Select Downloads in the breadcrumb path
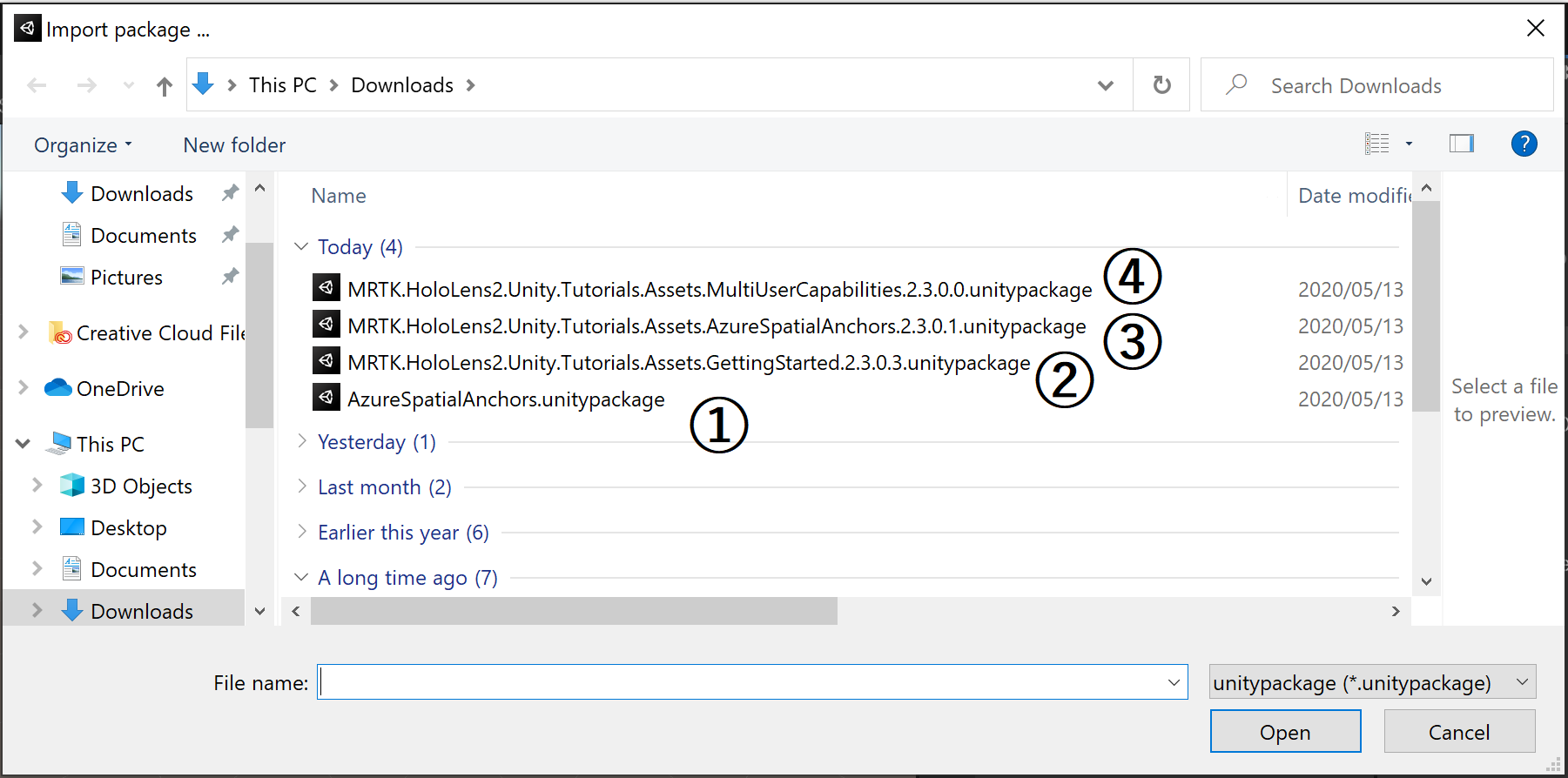 click(402, 85)
